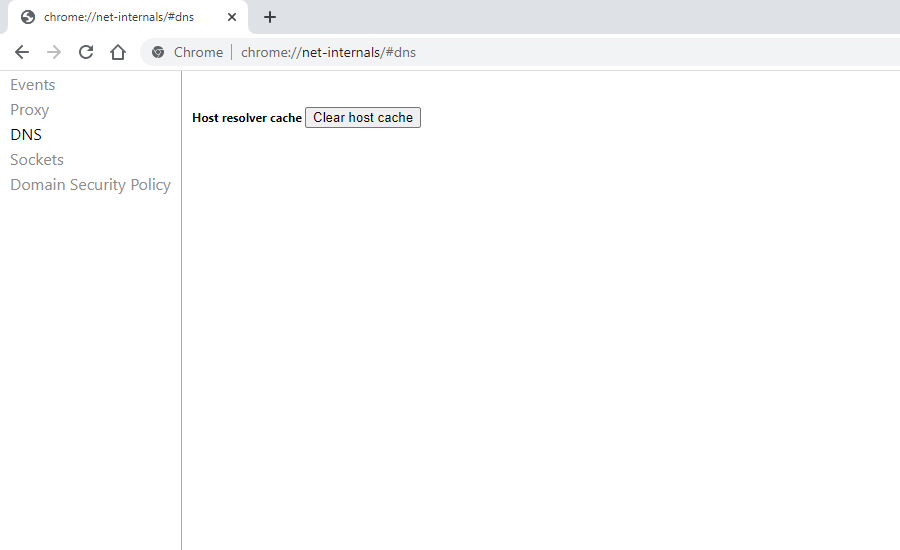Select DNS in the sidebar
Image resolution: width=900 pixels, height=550 pixels.
26,135
